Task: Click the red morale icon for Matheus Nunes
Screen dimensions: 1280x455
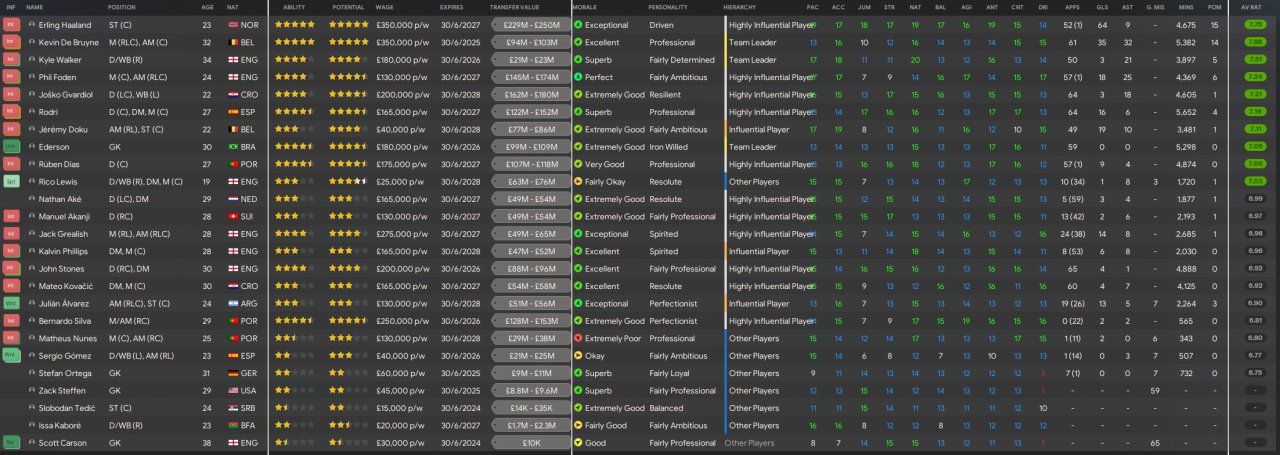Action: coord(578,338)
